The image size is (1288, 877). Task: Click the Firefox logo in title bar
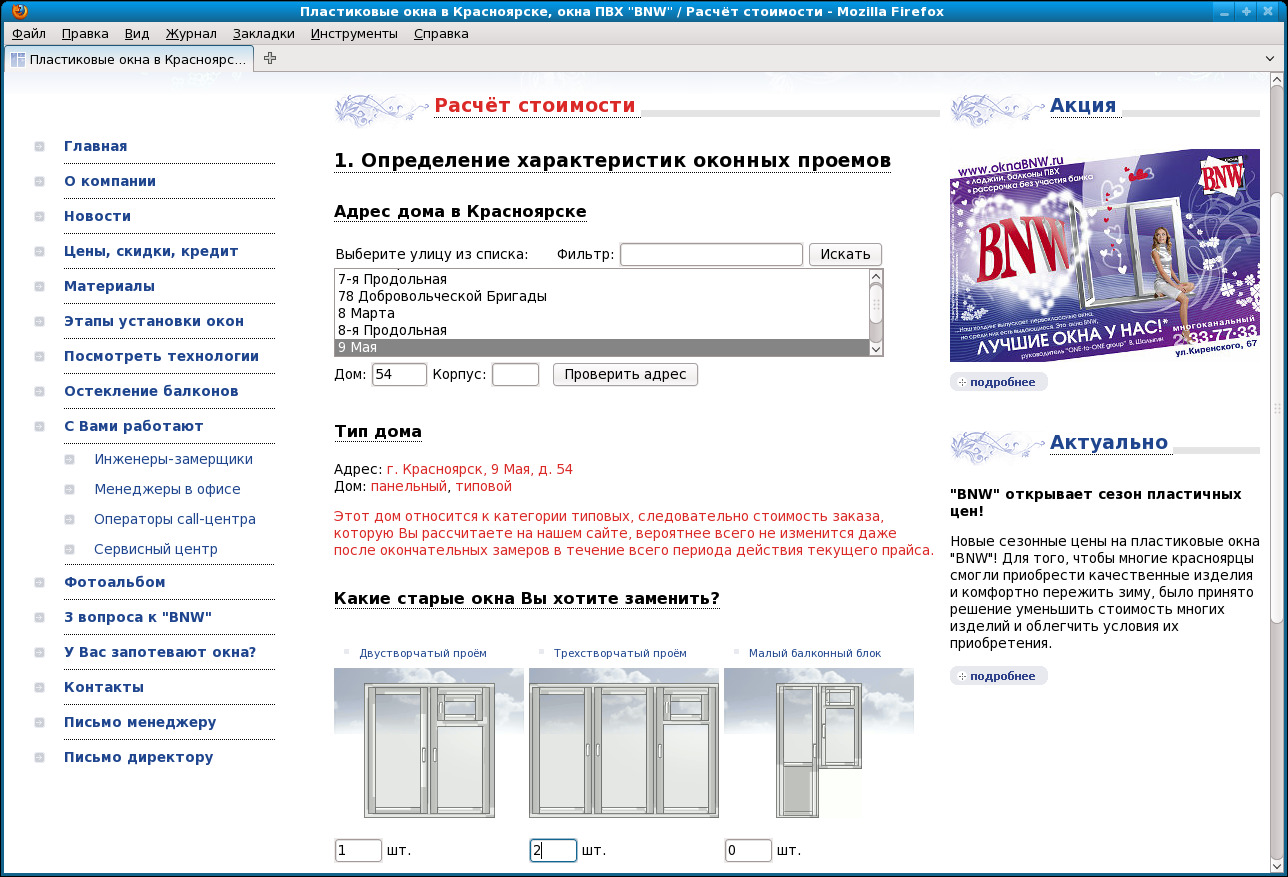pyautogui.click(x=19, y=11)
